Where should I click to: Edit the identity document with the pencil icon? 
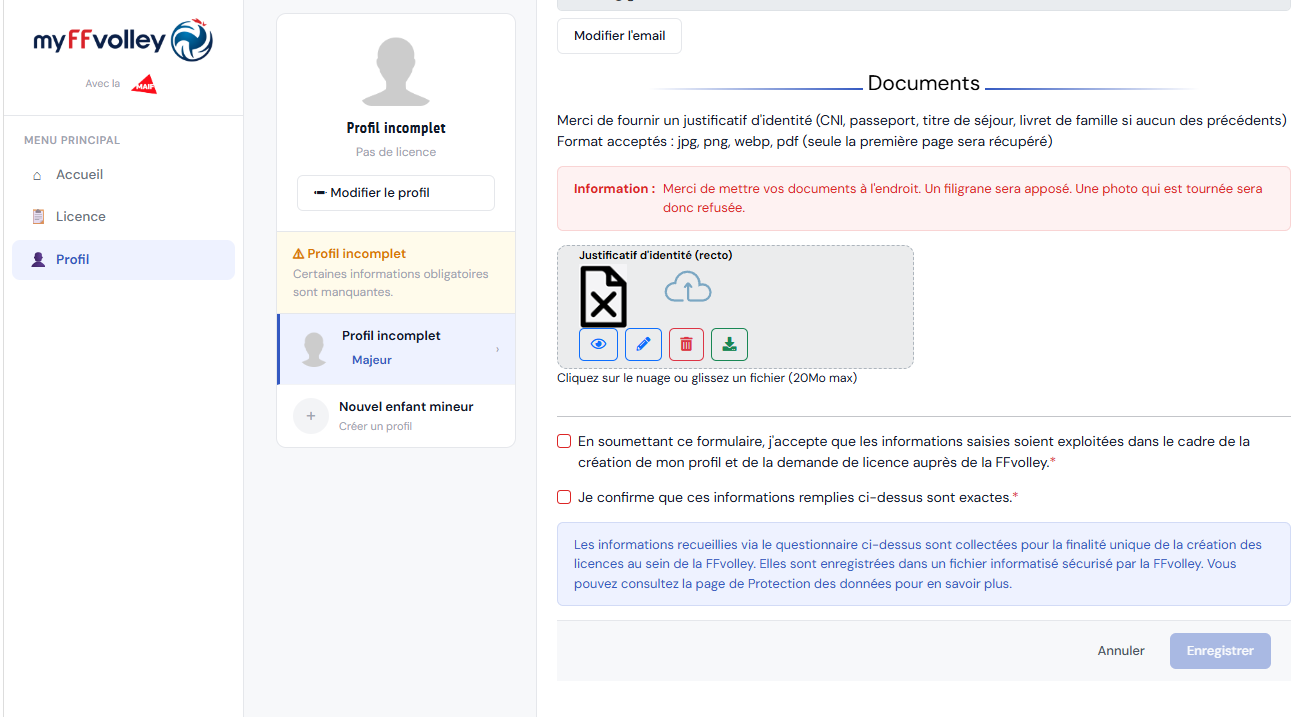[x=643, y=344]
